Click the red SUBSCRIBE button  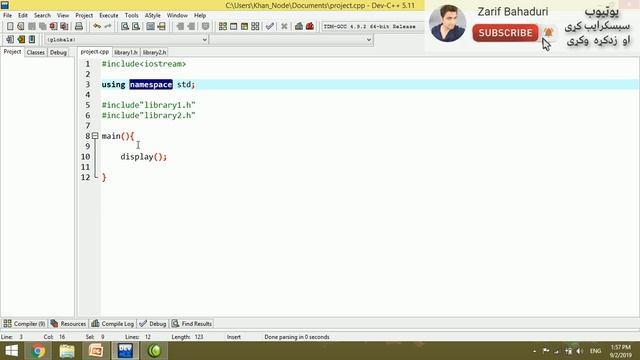click(x=505, y=33)
